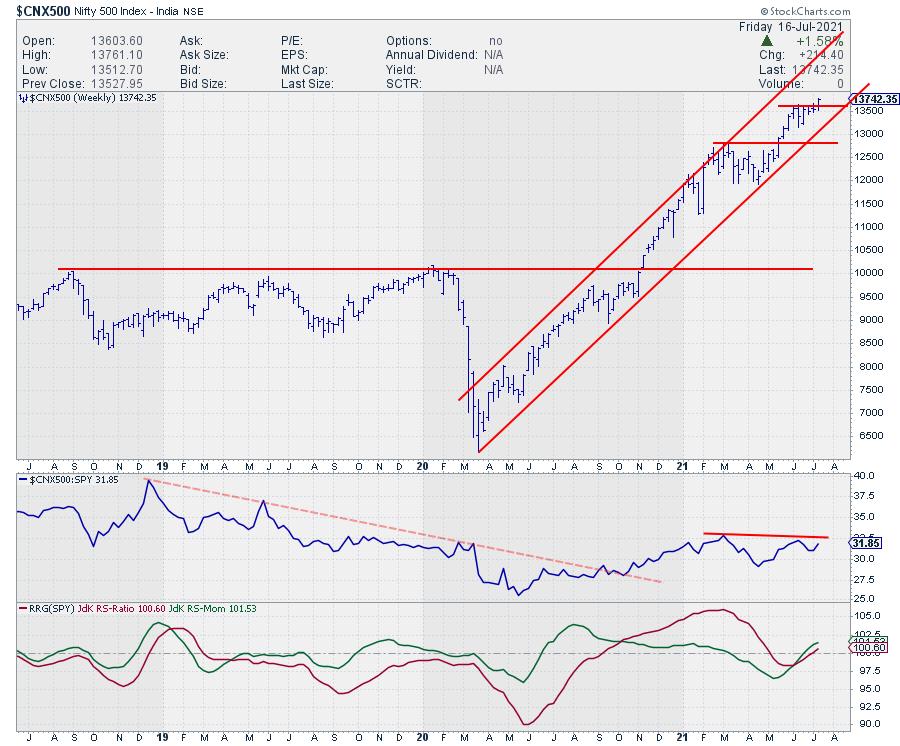Image resolution: width=900 pixels, height=746 pixels.
Task: Click the '20' year marker below price chart
Action: [x=423, y=466]
